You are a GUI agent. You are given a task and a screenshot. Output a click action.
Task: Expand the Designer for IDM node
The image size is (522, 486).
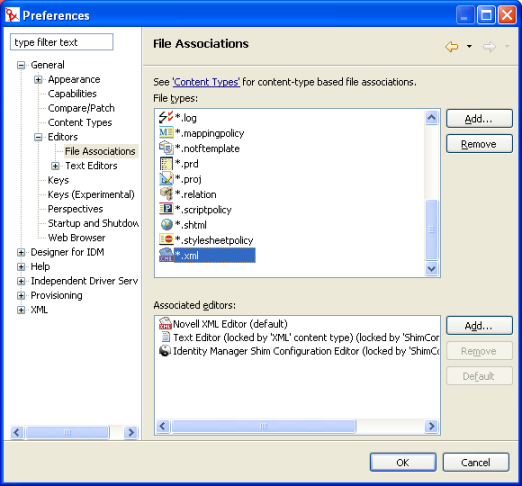[x=21, y=252]
